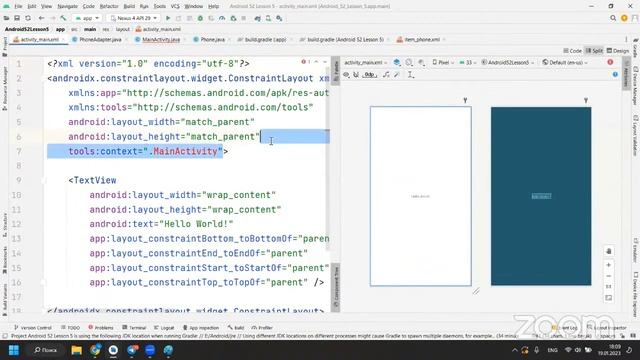Open the Nexus 4 API 29 device dropdown
This screenshot has width=640, height=360.
pyautogui.click(x=133, y=18)
